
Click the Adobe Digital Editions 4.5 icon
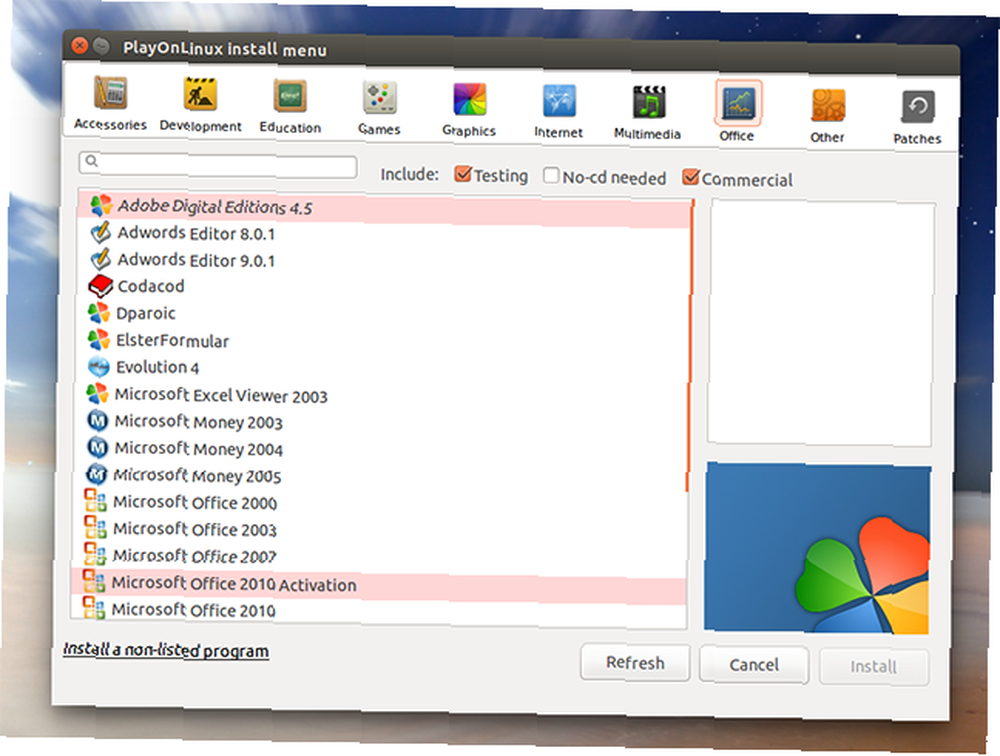(x=101, y=205)
